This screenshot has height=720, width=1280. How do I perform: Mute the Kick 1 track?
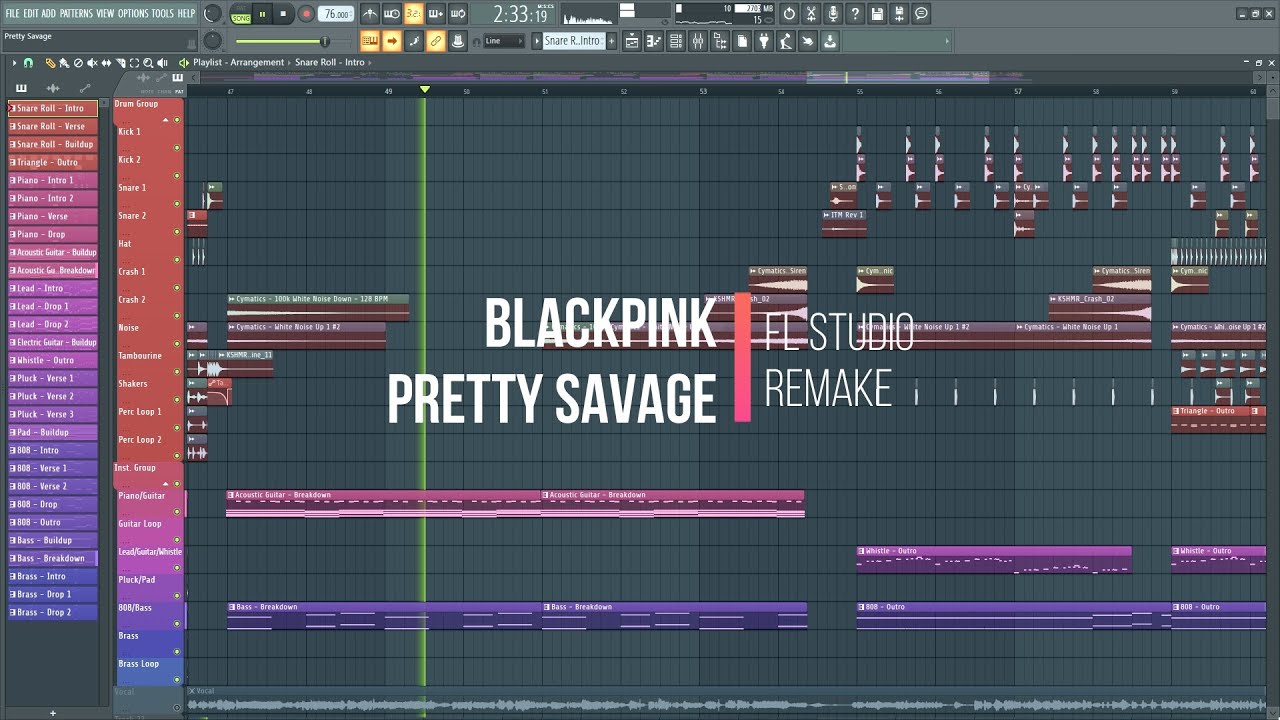[177, 148]
